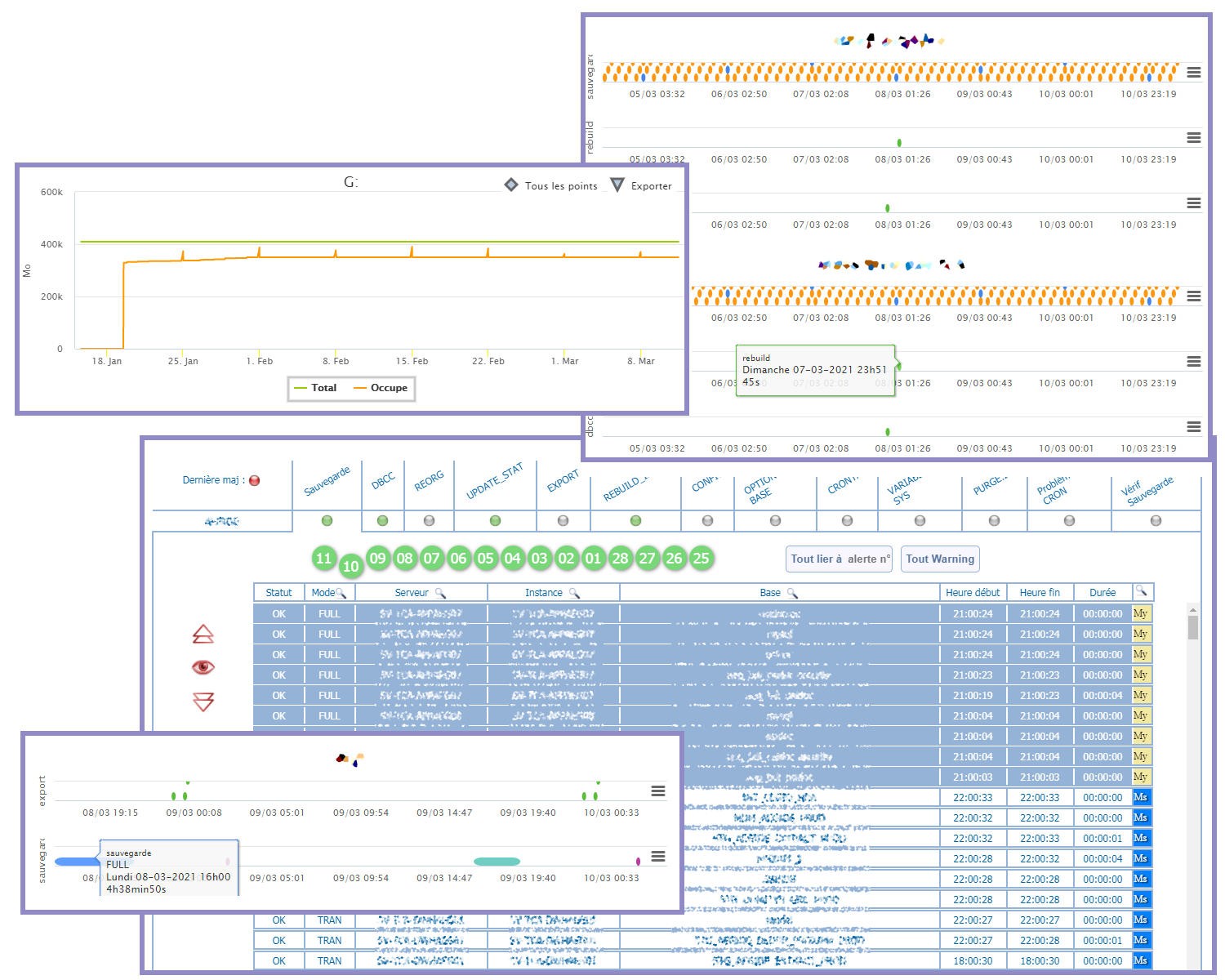This screenshot has width=1225, height=980.
Task: Click the grey status dot under EXPORT
Action: [x=563, y=520]
